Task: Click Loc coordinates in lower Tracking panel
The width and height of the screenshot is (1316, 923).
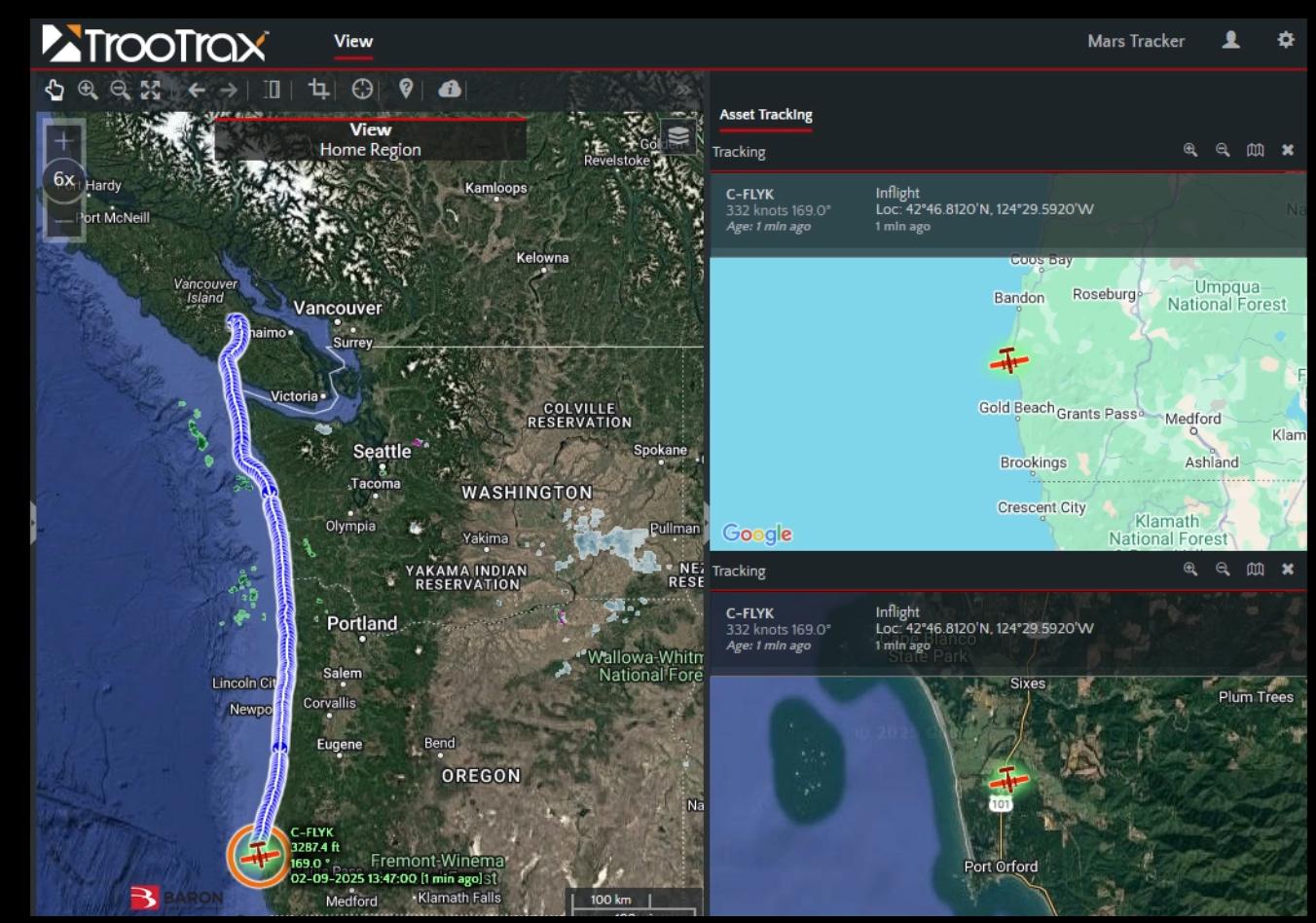Action: click(x=984, y=629)
